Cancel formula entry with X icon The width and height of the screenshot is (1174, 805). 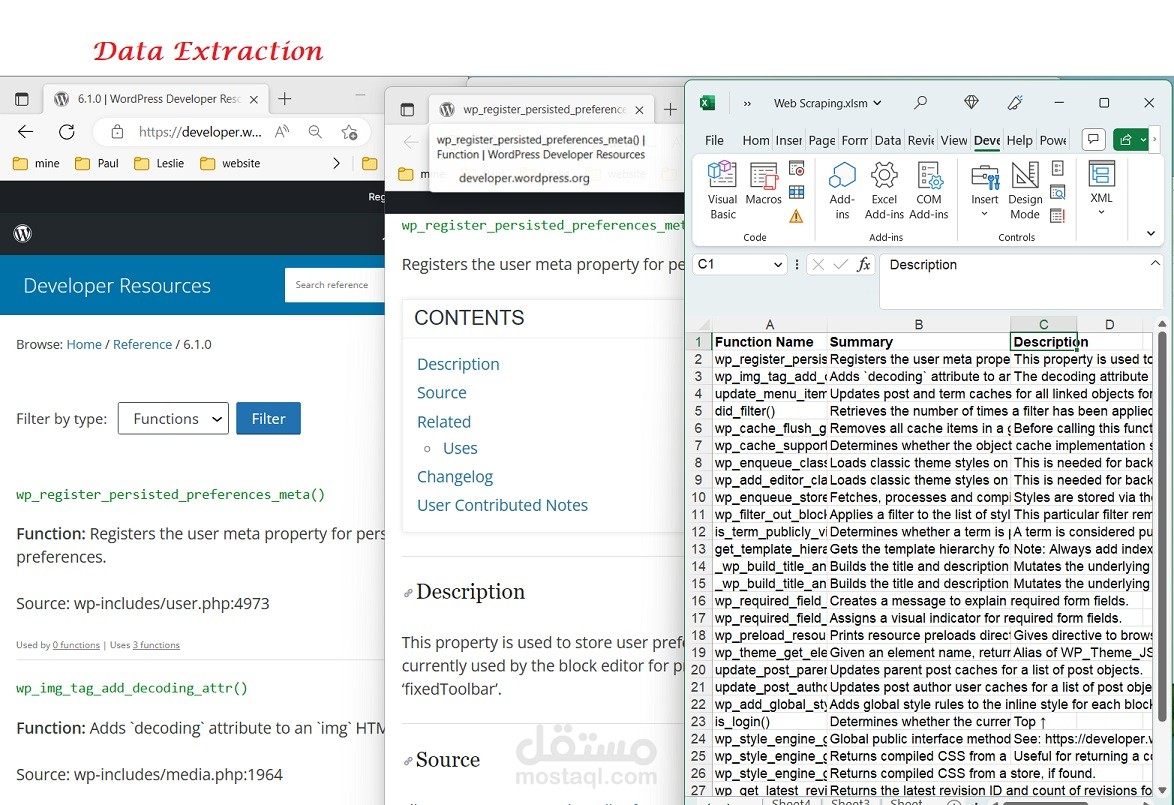[x=818, y=264]
